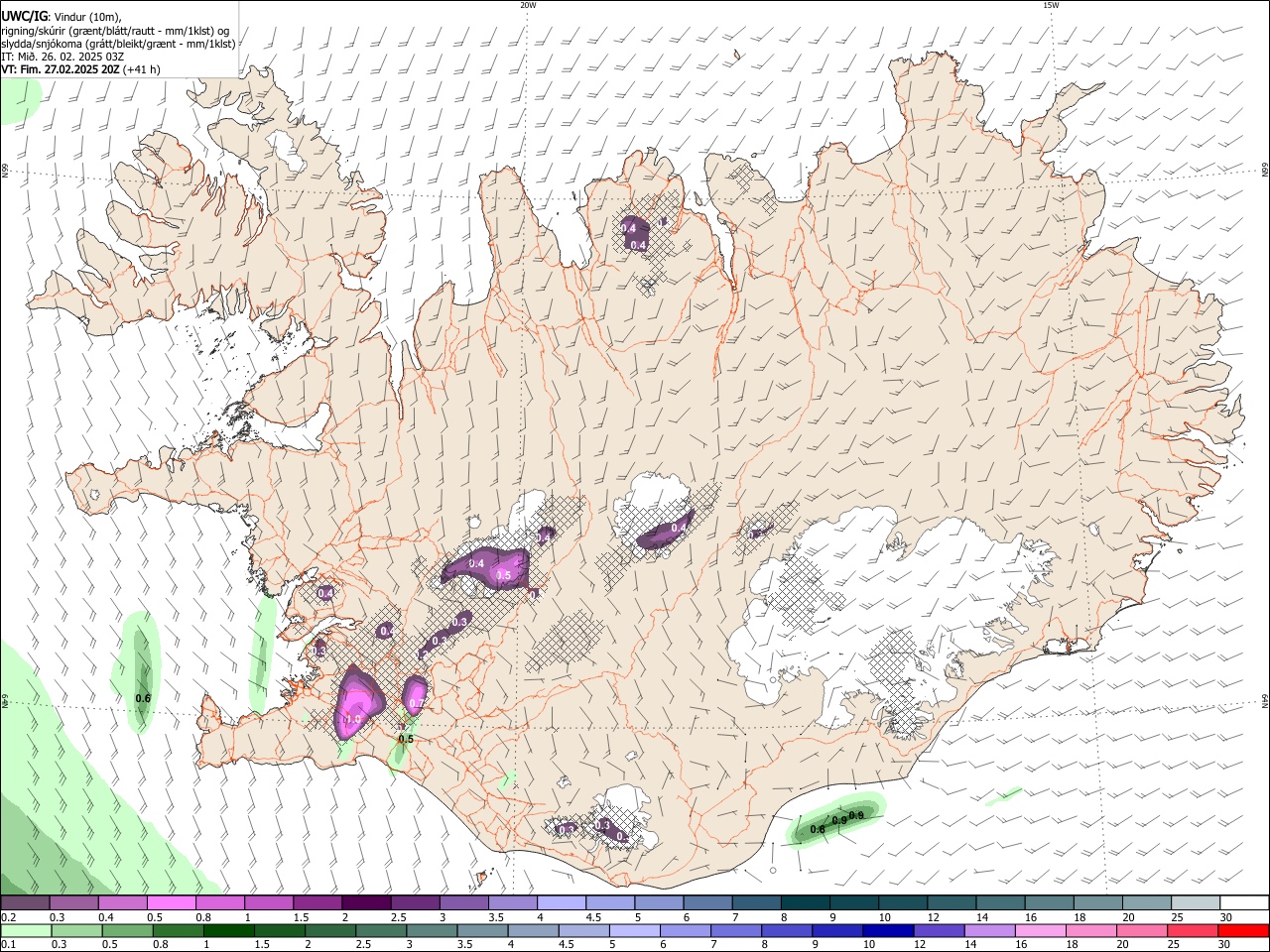This screenshot has height=952, width=1270.
Task: Pick bottom-row violet swatch labeled 14
Action: pos(990,930)
